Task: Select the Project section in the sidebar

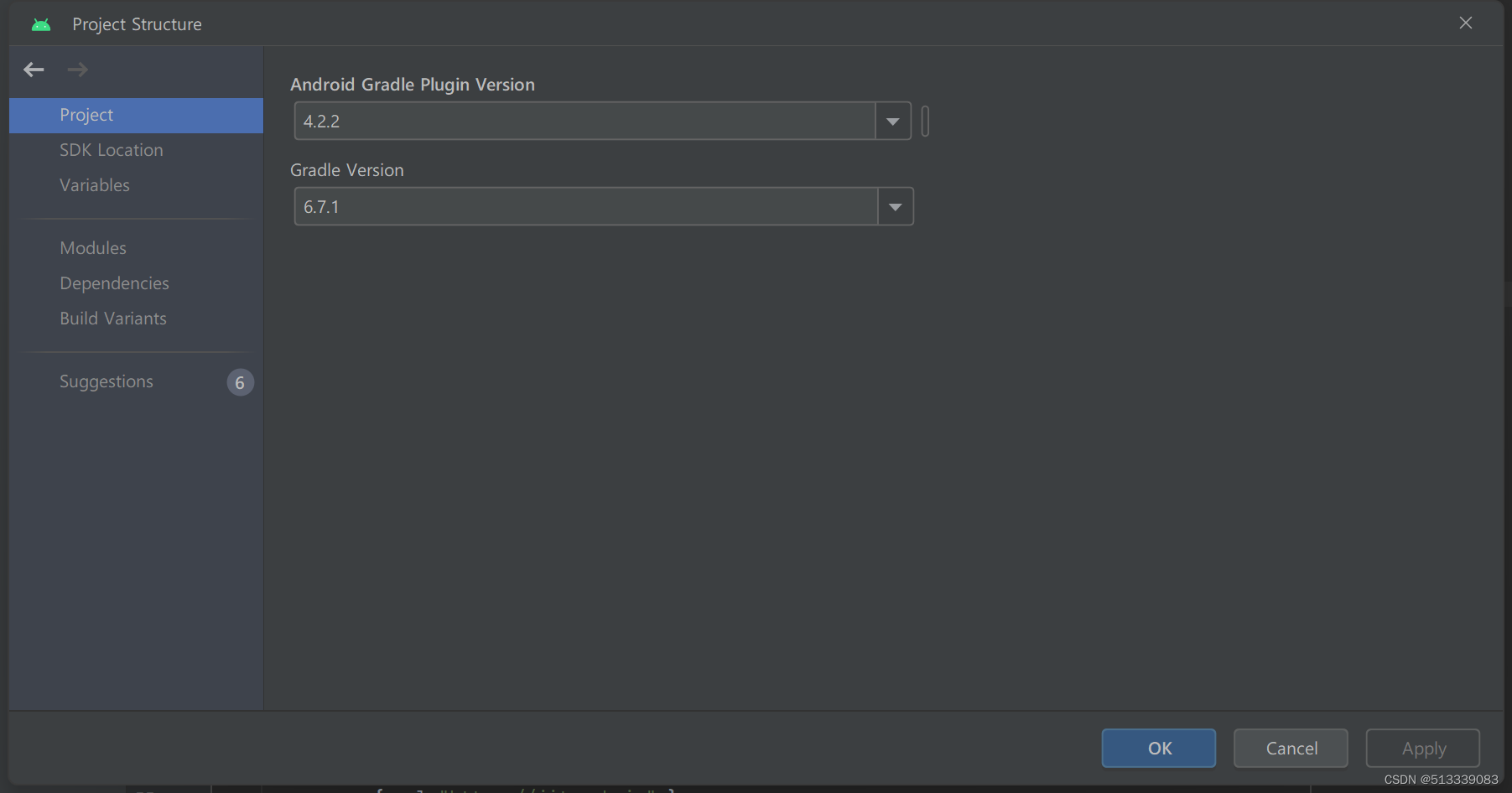Action: click(x=86, y=115)
